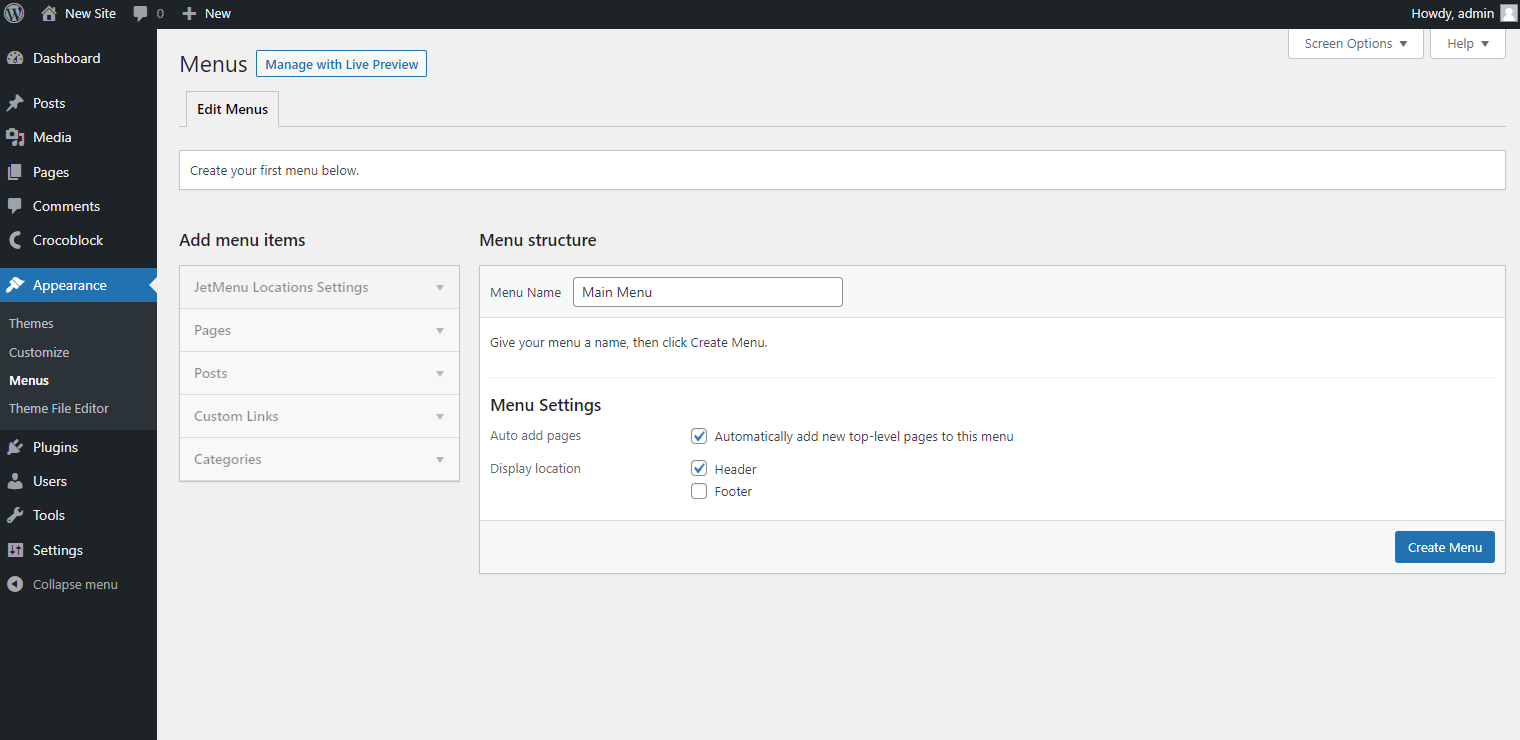Visit New Site link in admin bar
Screen dimensions: 1520x740
click(x=90, y=14)
